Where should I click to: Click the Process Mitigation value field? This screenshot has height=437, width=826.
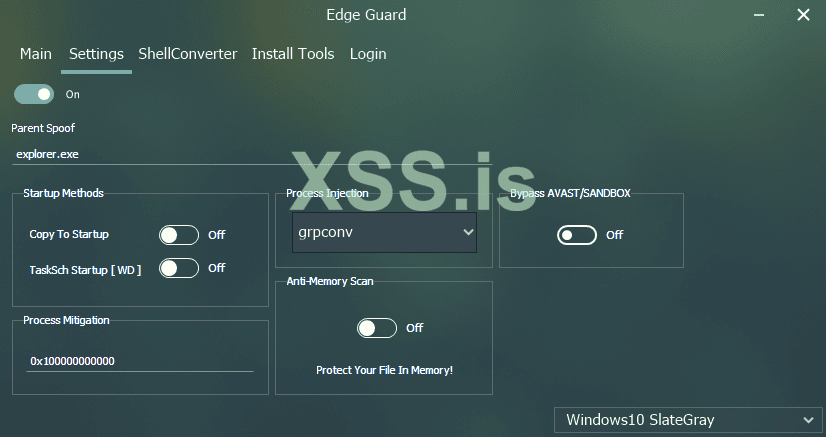pos(140,361)
